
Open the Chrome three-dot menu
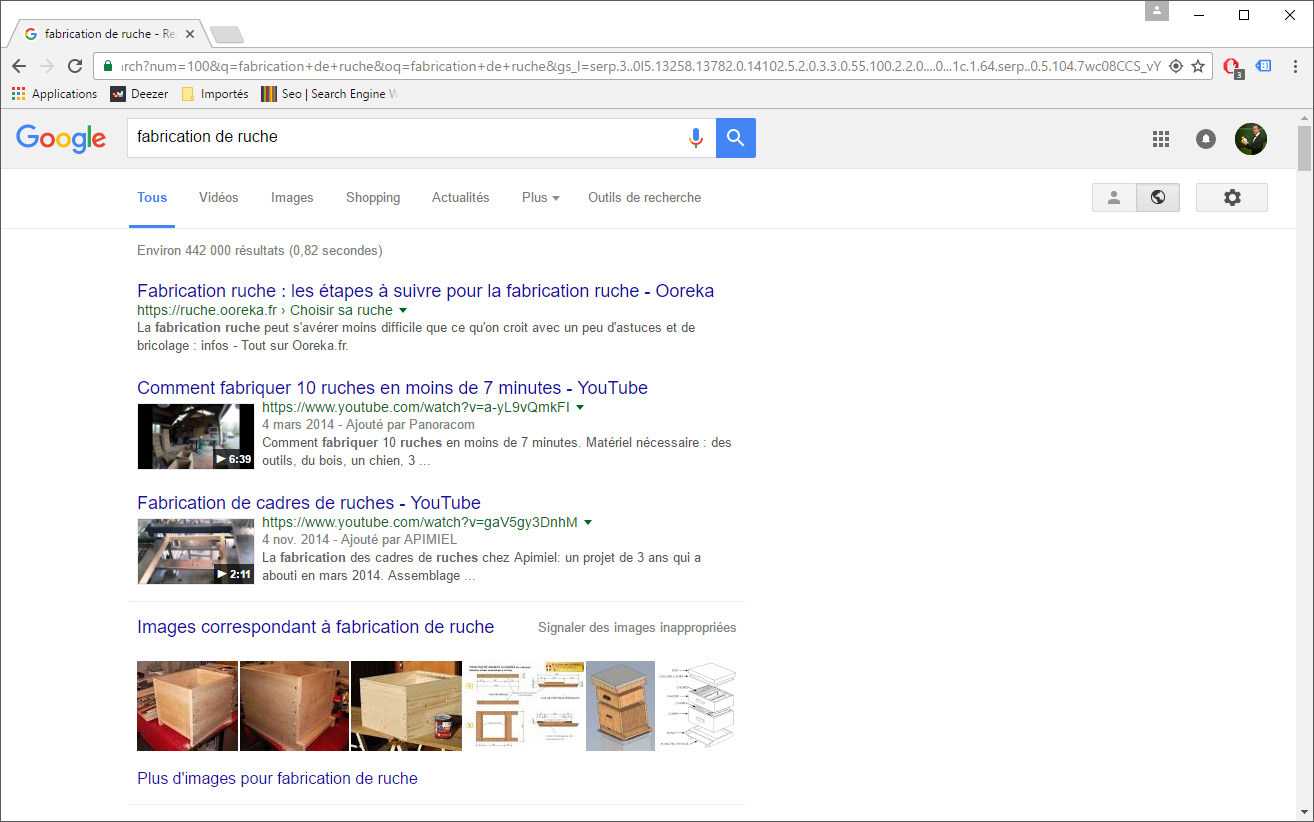point(1294,66)
